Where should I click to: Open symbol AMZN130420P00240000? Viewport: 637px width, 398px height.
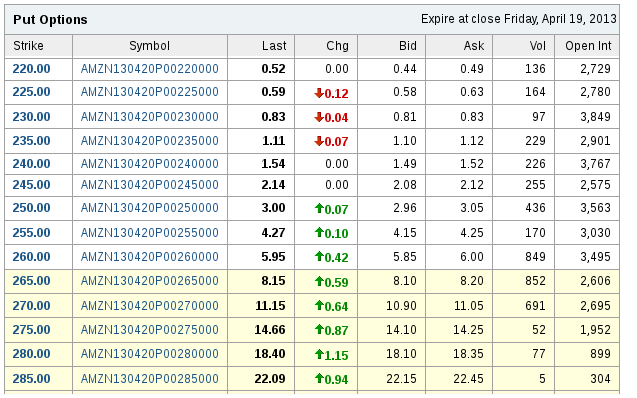tap(150, 164)
